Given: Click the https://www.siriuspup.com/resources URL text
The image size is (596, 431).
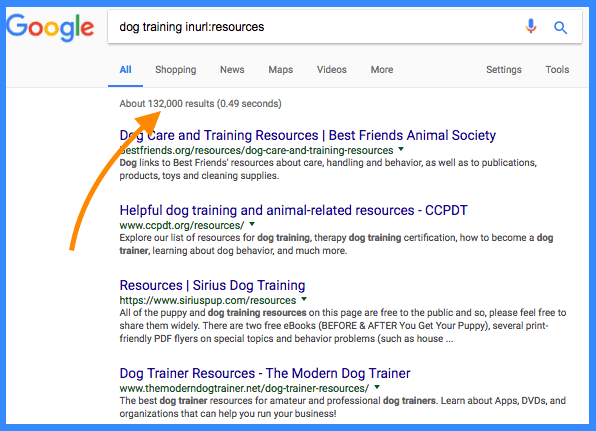Looking at the screenshot, I should coord(208,300).
